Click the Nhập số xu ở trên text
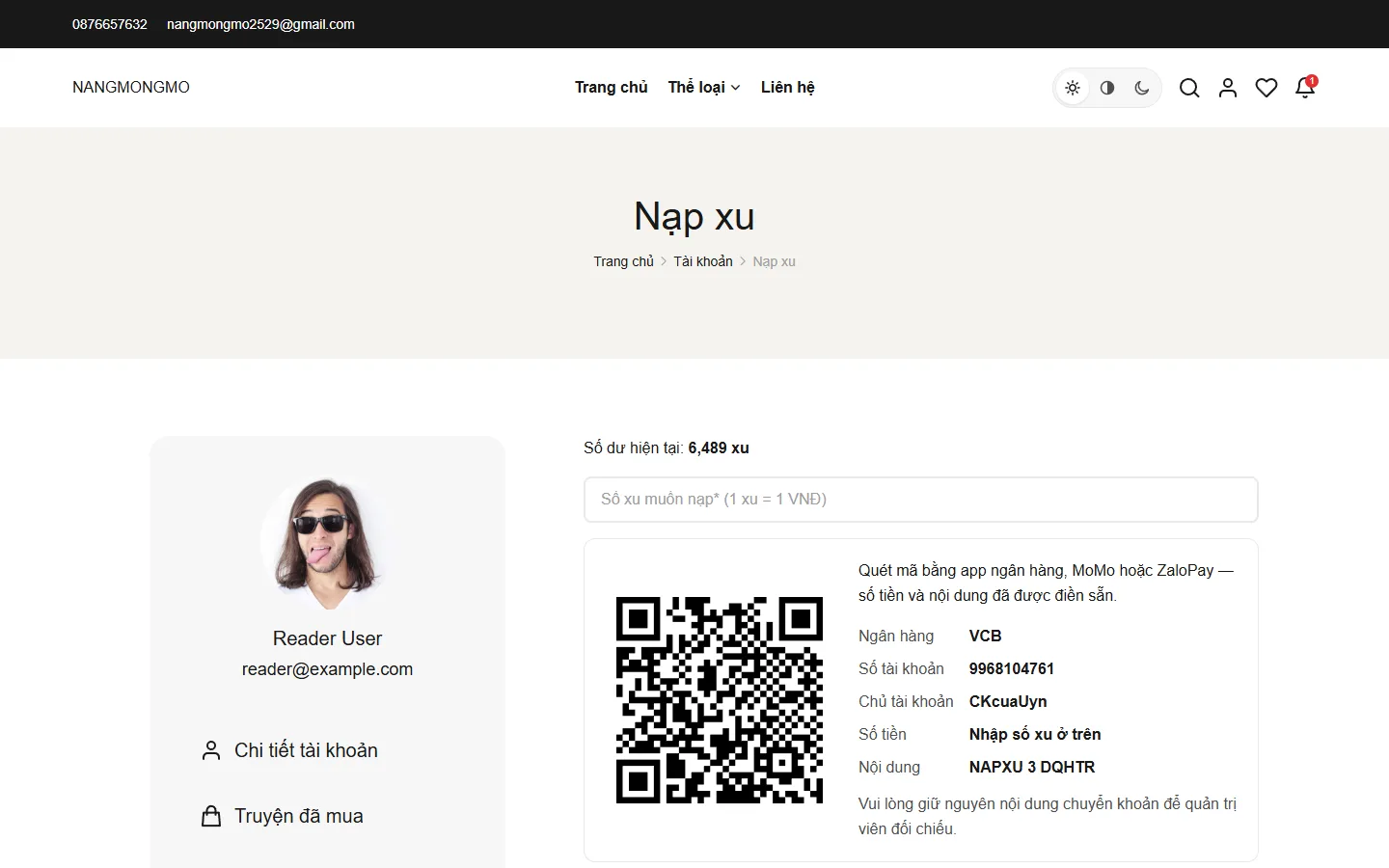Screen dimensions: 1389x868 pos(1035,734)
